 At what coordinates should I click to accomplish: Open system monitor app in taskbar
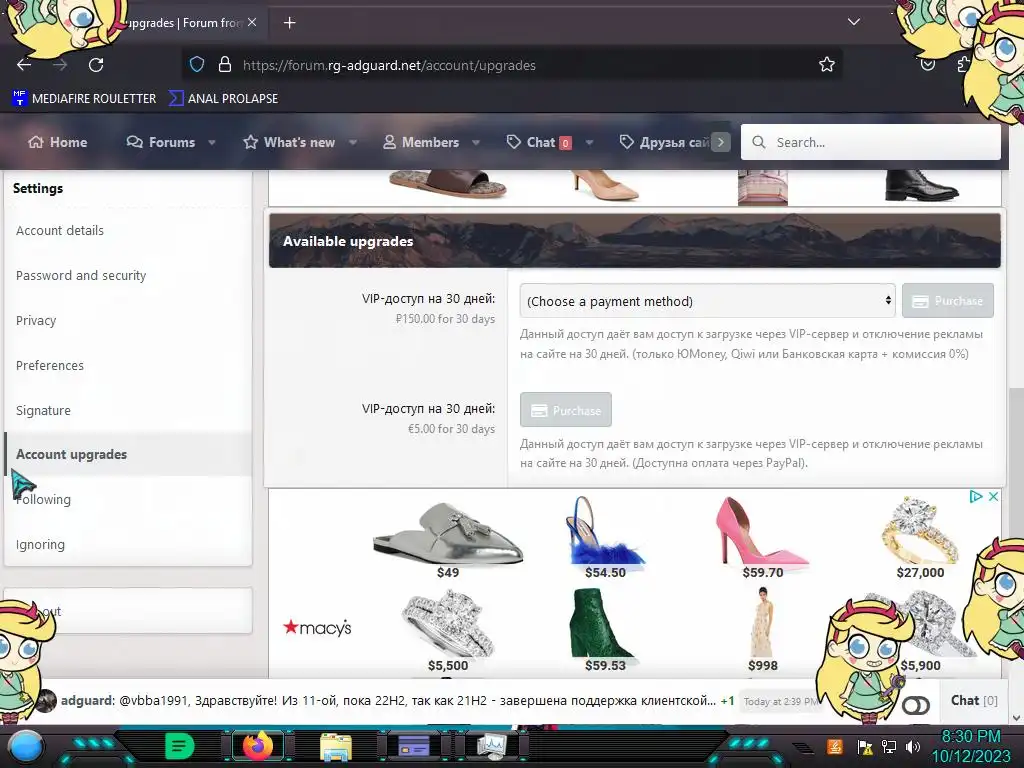point(492,746)
